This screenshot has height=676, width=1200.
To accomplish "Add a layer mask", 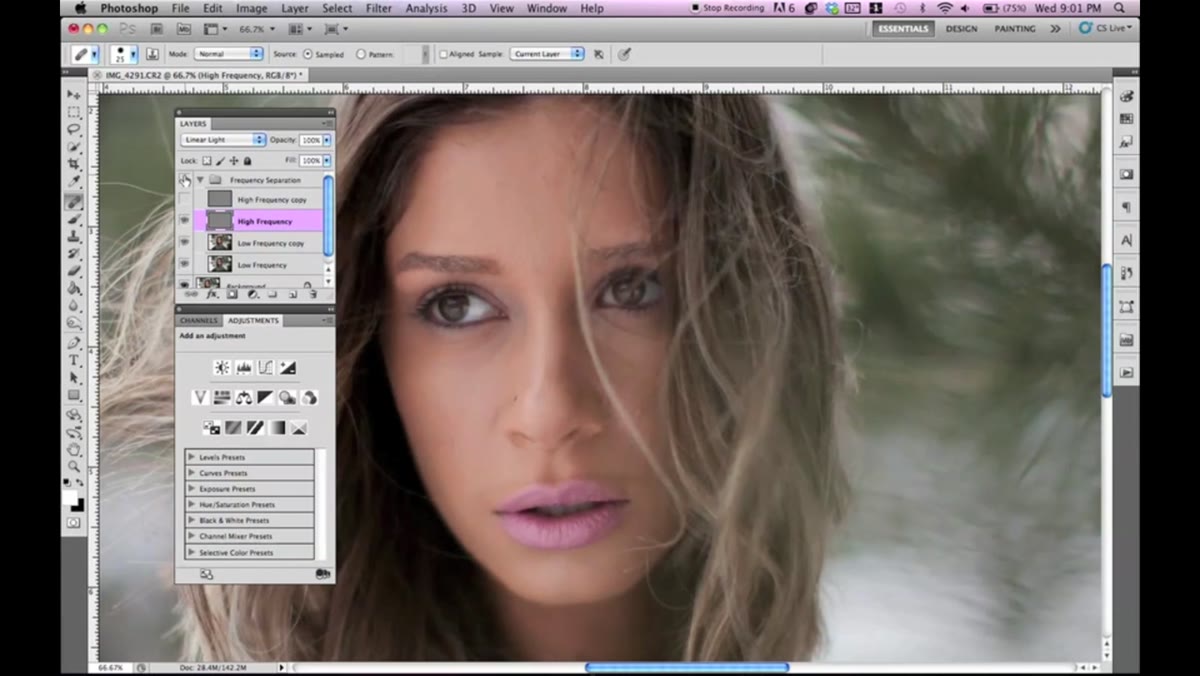I will pos(232,295).
